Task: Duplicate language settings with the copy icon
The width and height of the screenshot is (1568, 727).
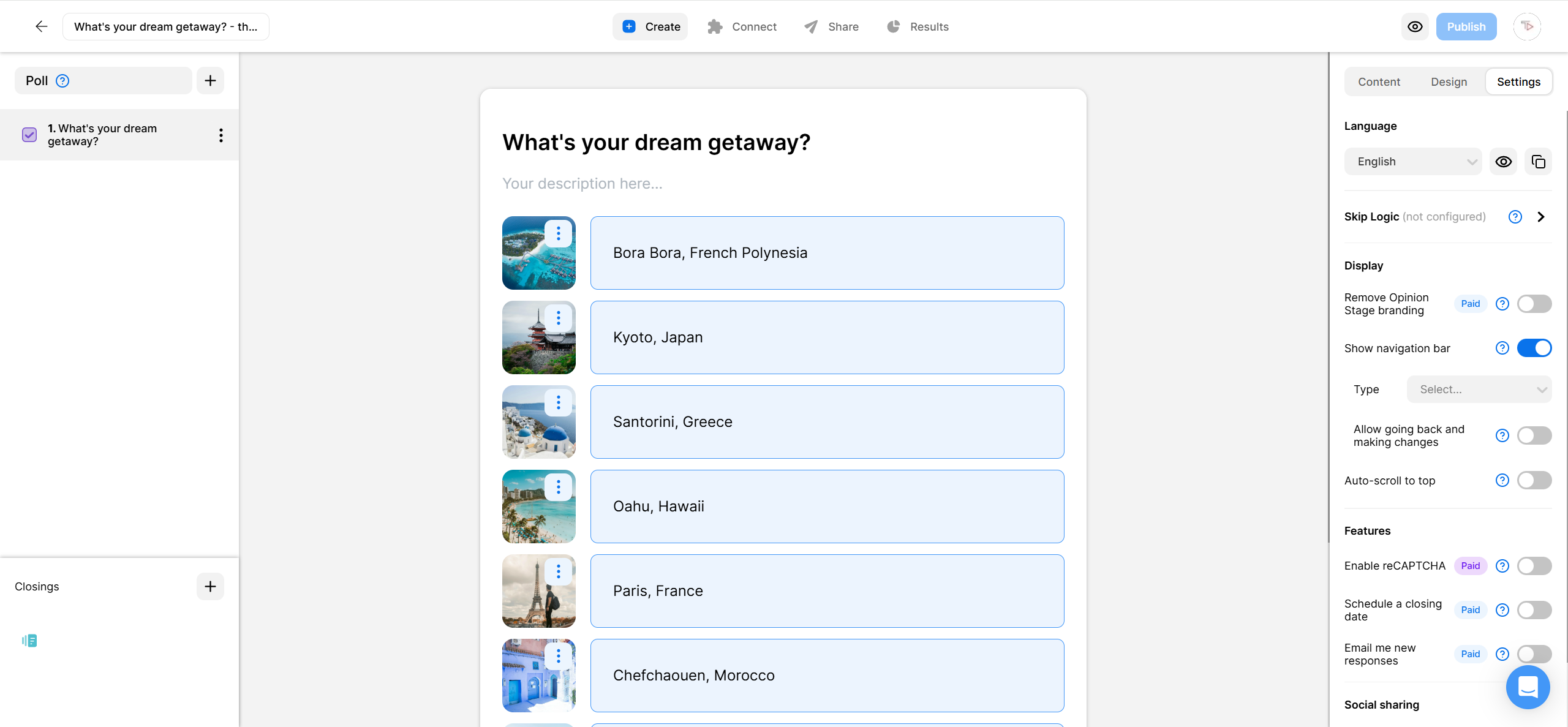Action: [1538, 161]
